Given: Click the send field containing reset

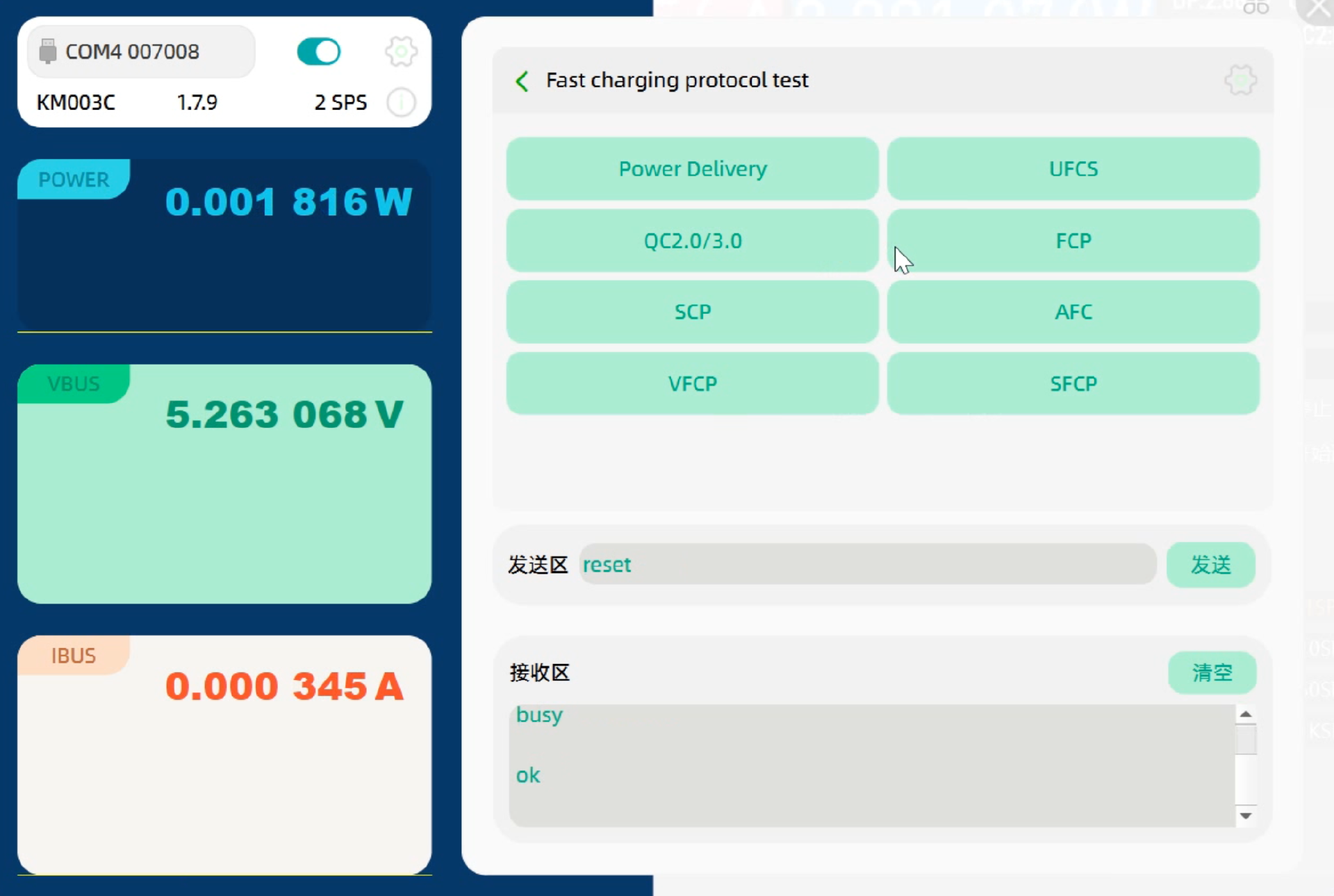Looking at the screenshot, I should point(867,564).
